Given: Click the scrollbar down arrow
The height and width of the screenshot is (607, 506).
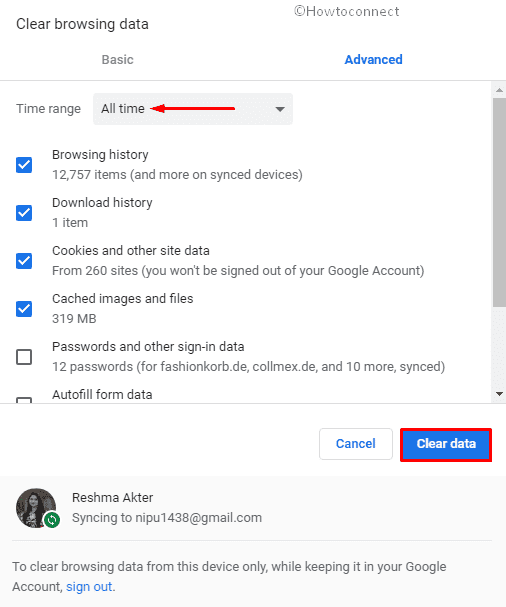Looking at the screenshot, I should pos(499,394).
